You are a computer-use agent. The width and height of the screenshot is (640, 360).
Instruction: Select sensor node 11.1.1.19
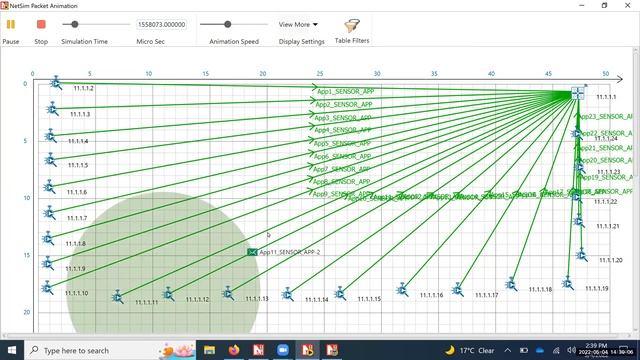(x=568, y=283)
